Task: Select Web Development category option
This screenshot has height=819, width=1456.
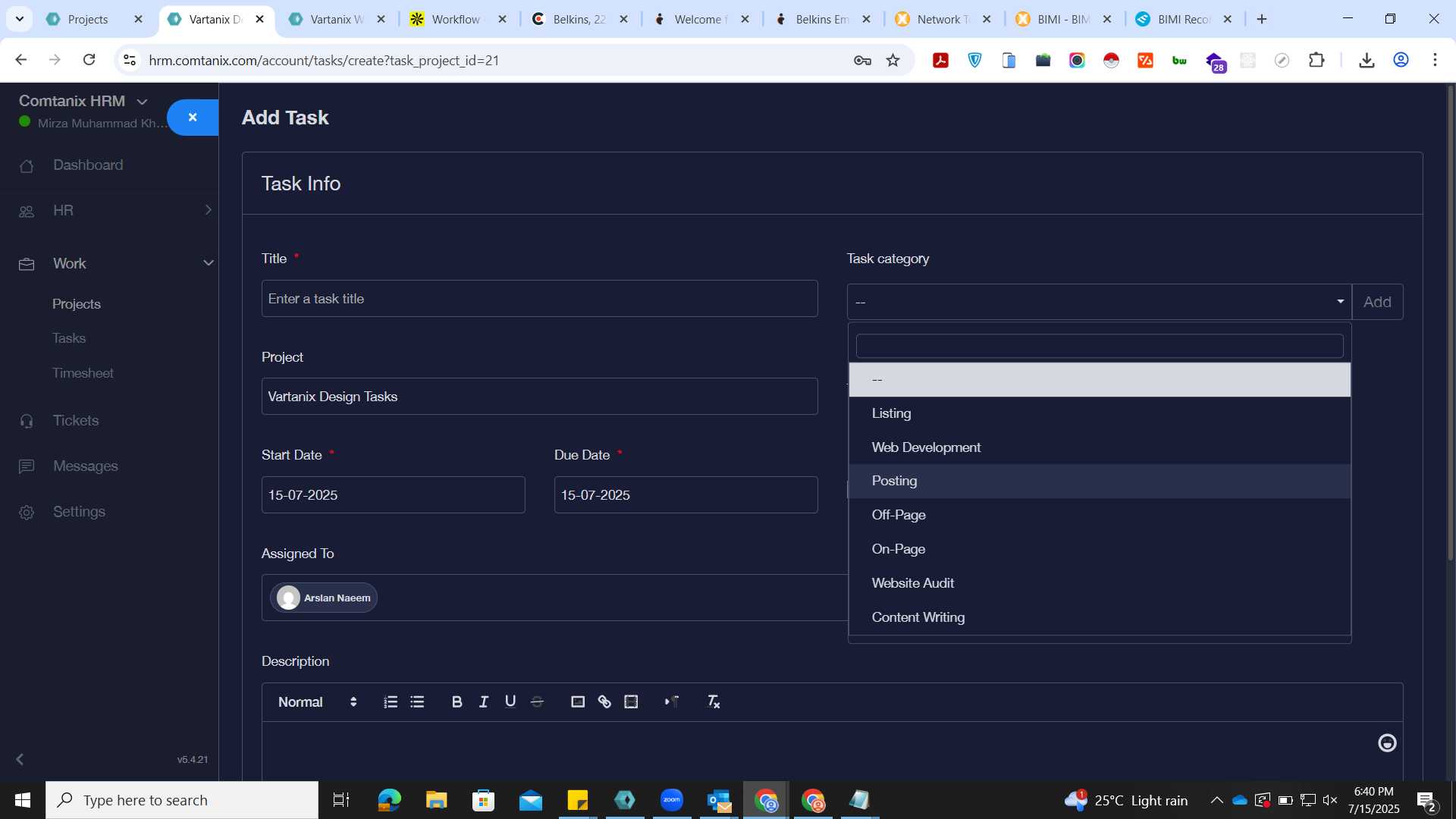Action: tap(1099, 447)
